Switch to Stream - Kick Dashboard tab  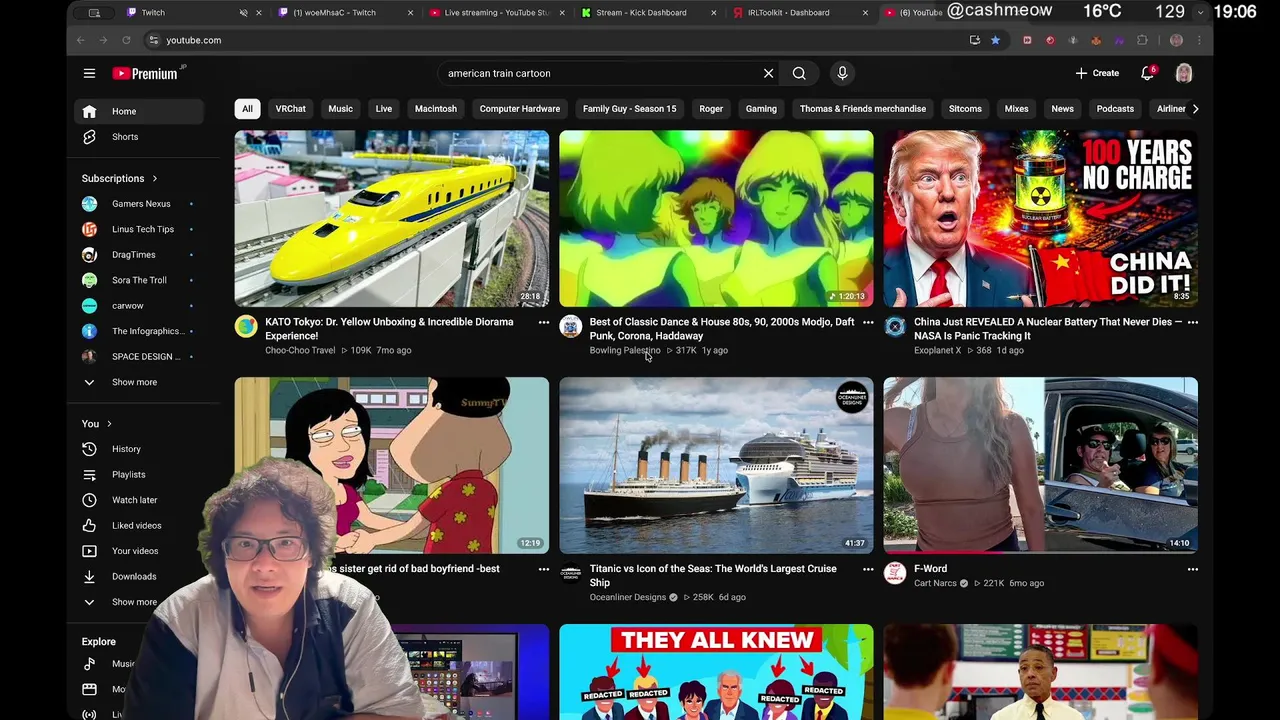coord(646,13)
